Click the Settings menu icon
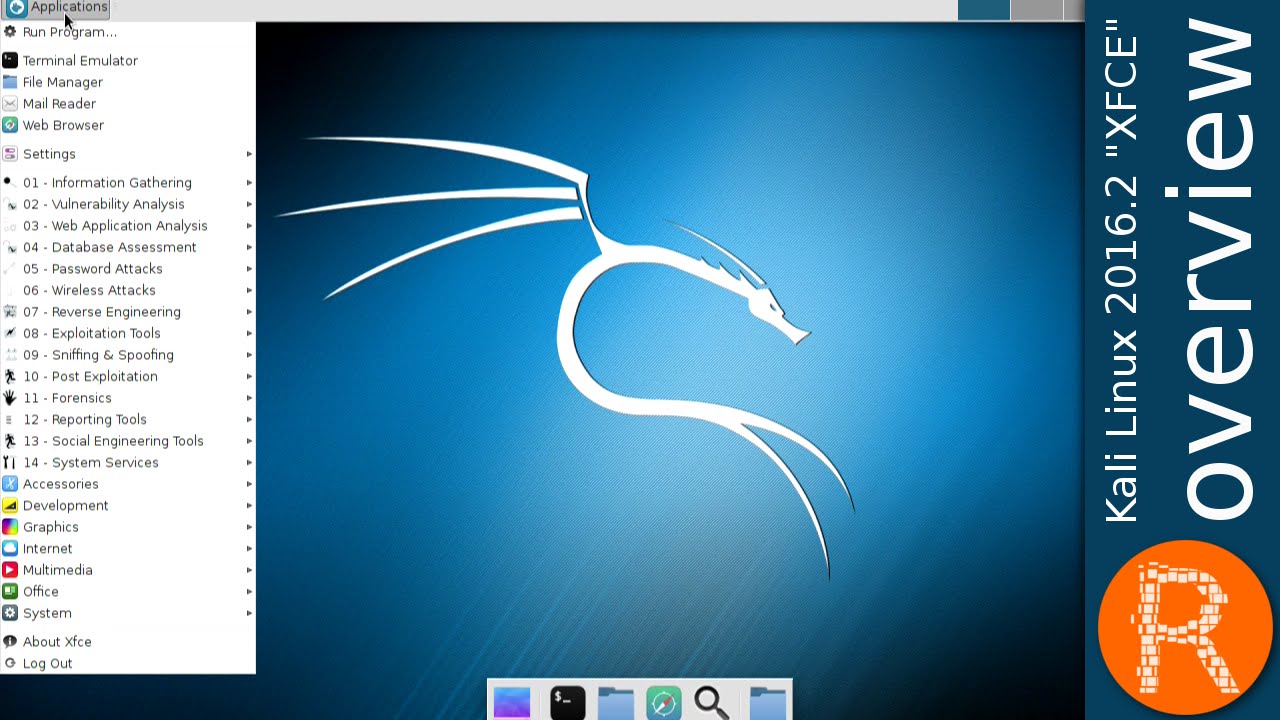Image resolution: width=1280 pixels, height=720 pixels. pyautogui.click(x=10, y=154)
